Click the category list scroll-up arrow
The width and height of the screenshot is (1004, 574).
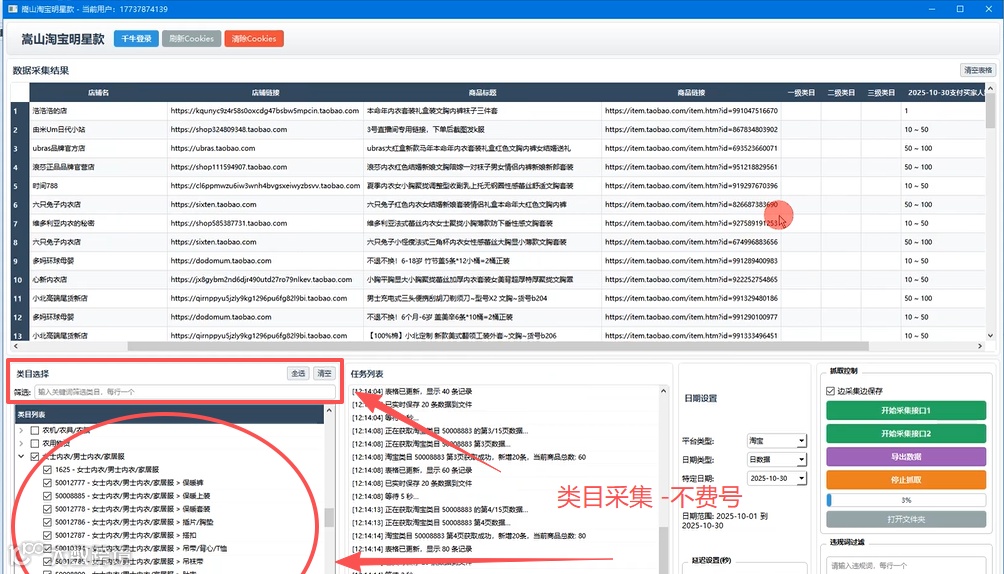coord(329,410)
